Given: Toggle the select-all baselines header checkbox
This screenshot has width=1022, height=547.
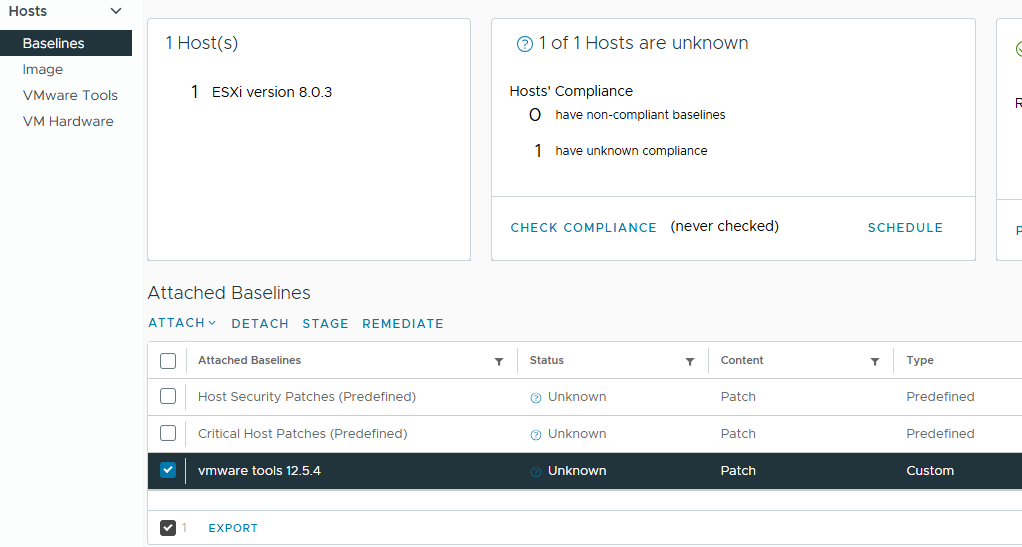Looking at the screenshot, I should click(168, 361).
